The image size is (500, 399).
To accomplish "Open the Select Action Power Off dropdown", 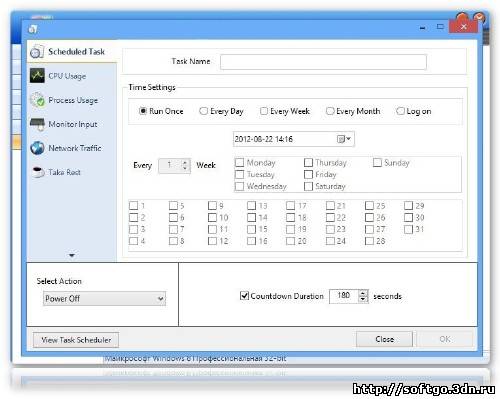I will [104, 298].
